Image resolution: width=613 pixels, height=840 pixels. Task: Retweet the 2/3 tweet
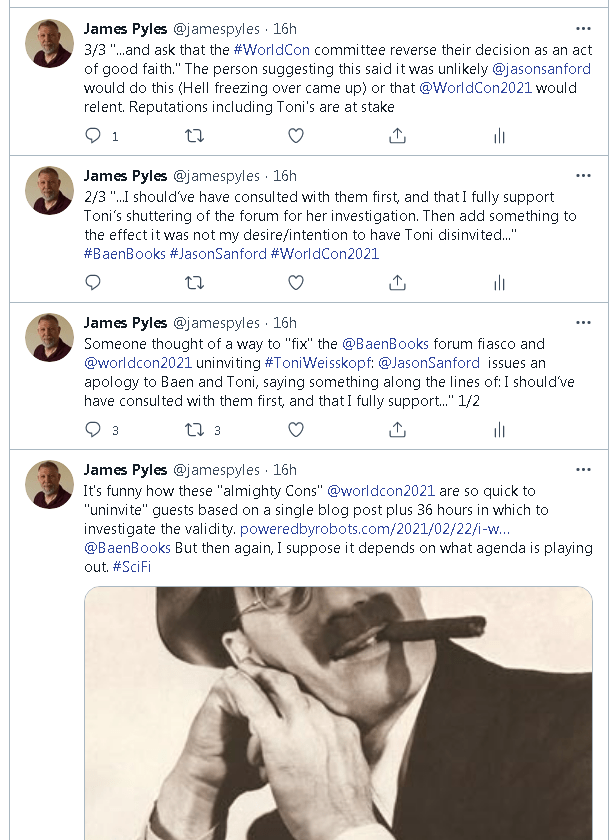(x=195, y=283)
